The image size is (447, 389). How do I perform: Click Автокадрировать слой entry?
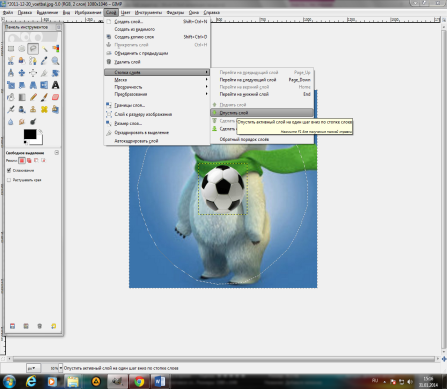(x=157, y=141)
